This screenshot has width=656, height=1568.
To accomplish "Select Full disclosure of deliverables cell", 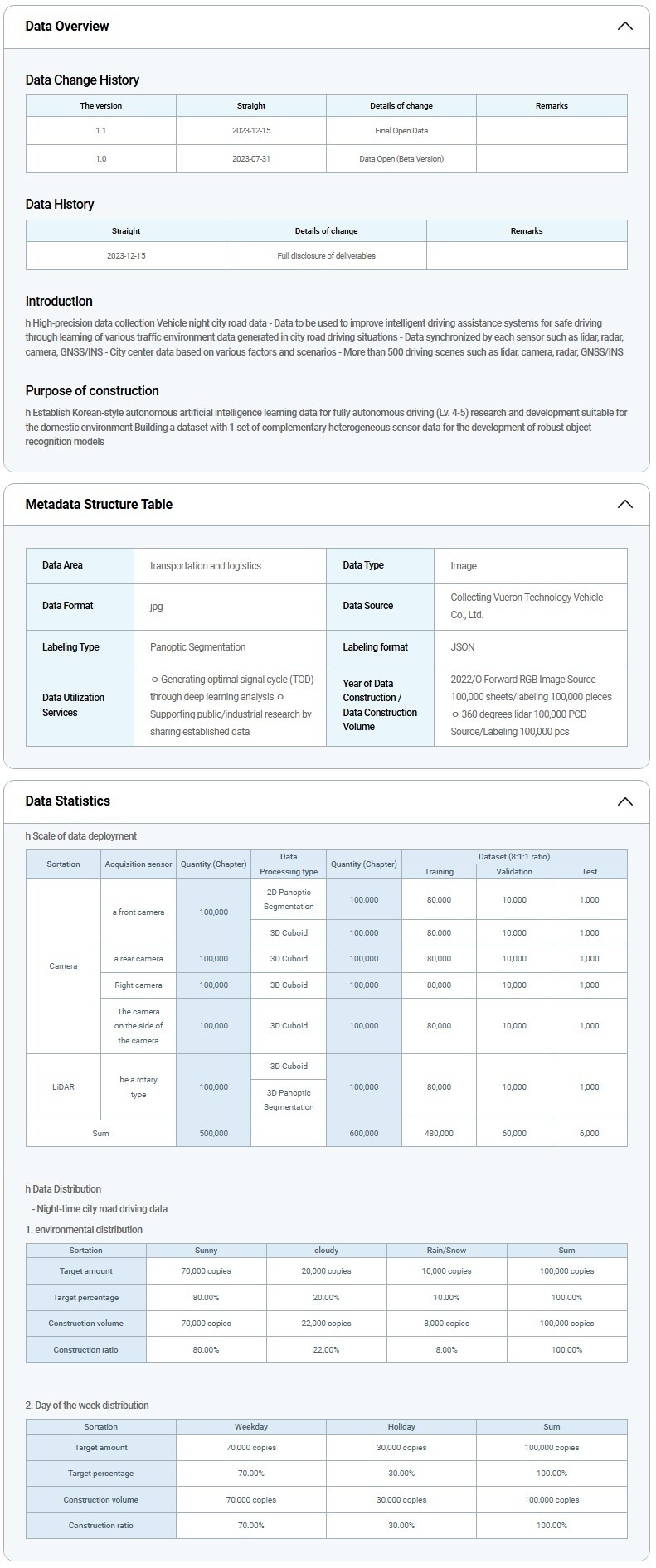I will [326, 255].
